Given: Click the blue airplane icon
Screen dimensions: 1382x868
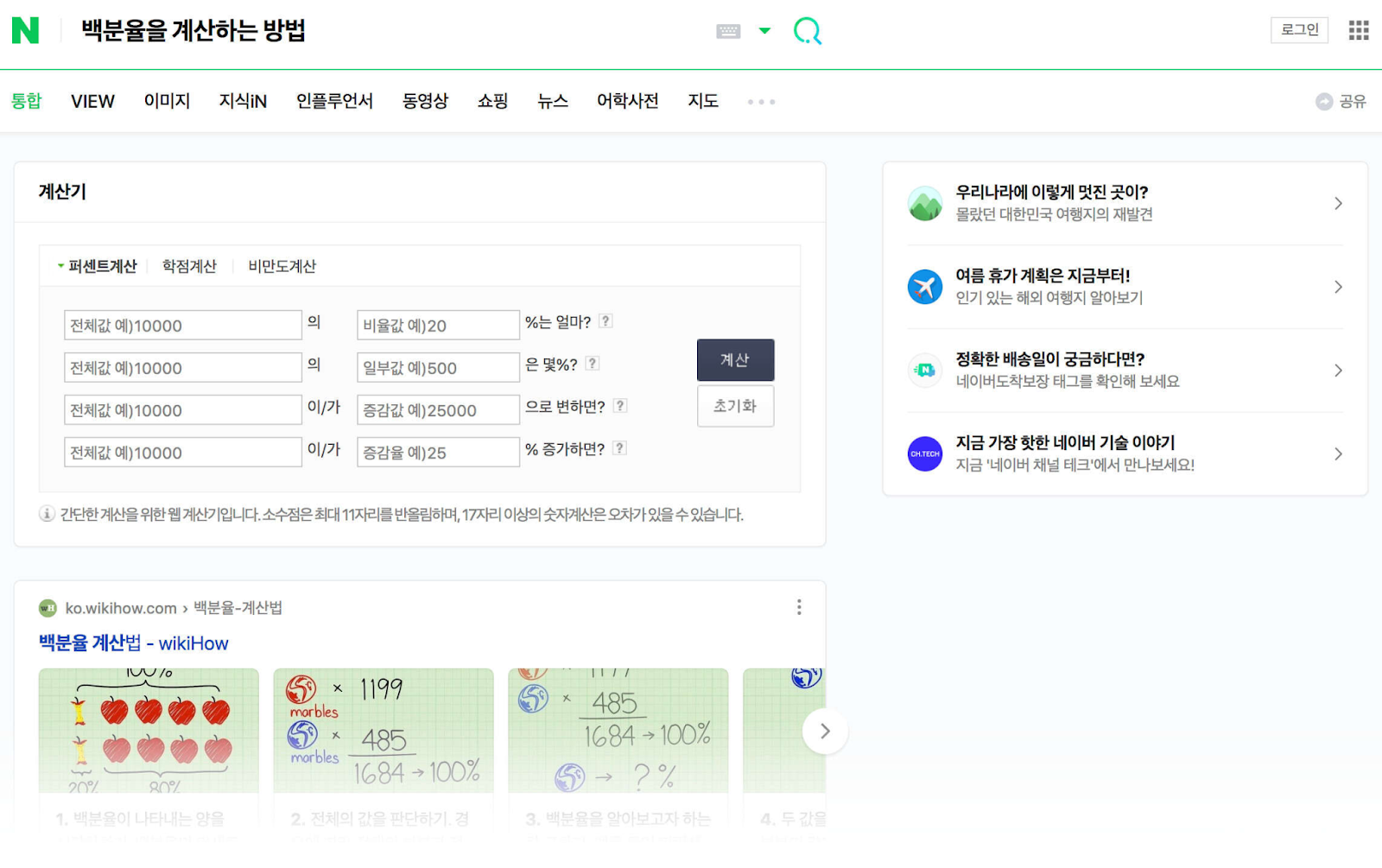Looking at the screenshot, I should 925,287.
